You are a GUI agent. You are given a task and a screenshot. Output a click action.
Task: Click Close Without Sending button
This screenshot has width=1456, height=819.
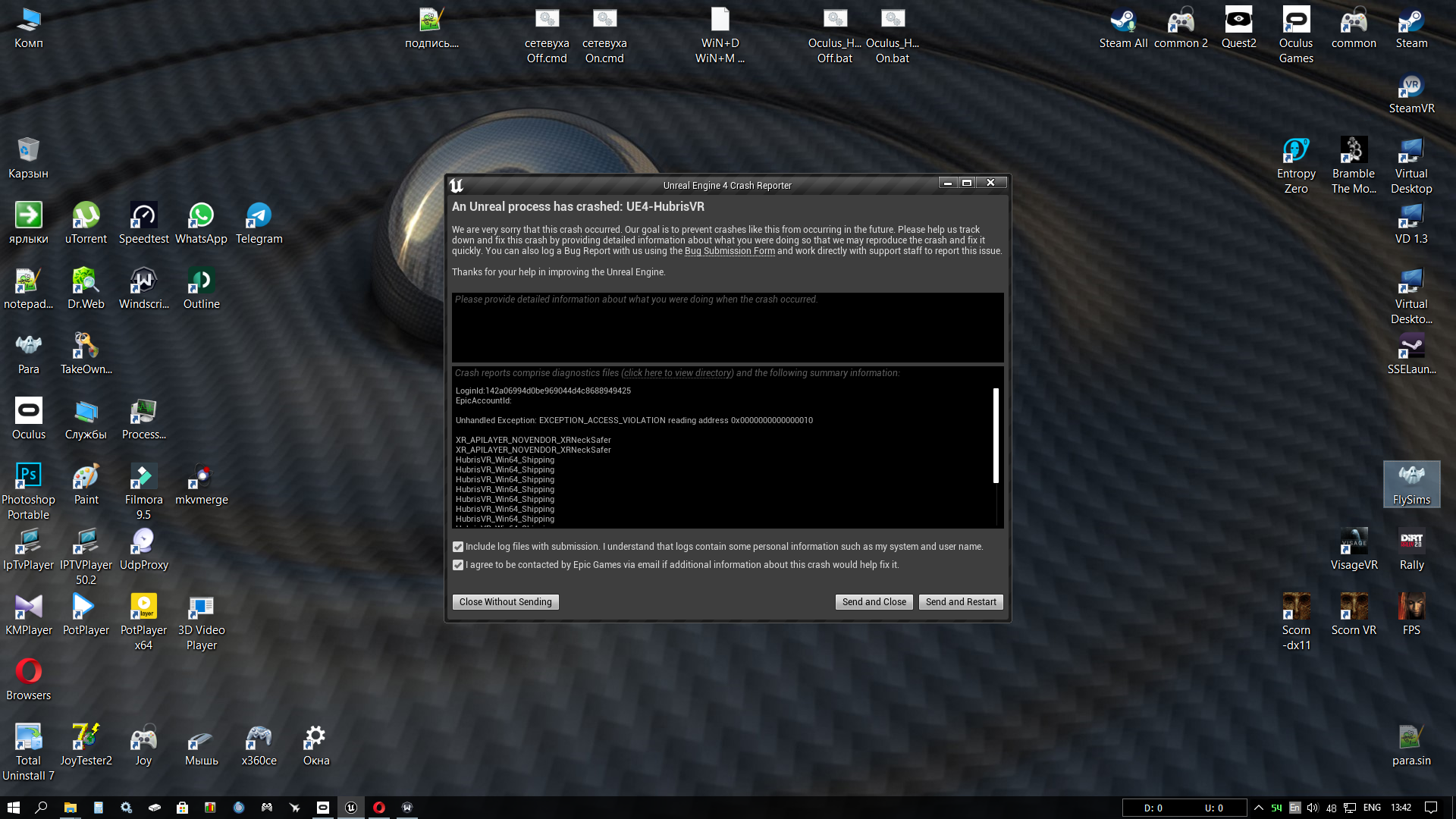point(505,602)
